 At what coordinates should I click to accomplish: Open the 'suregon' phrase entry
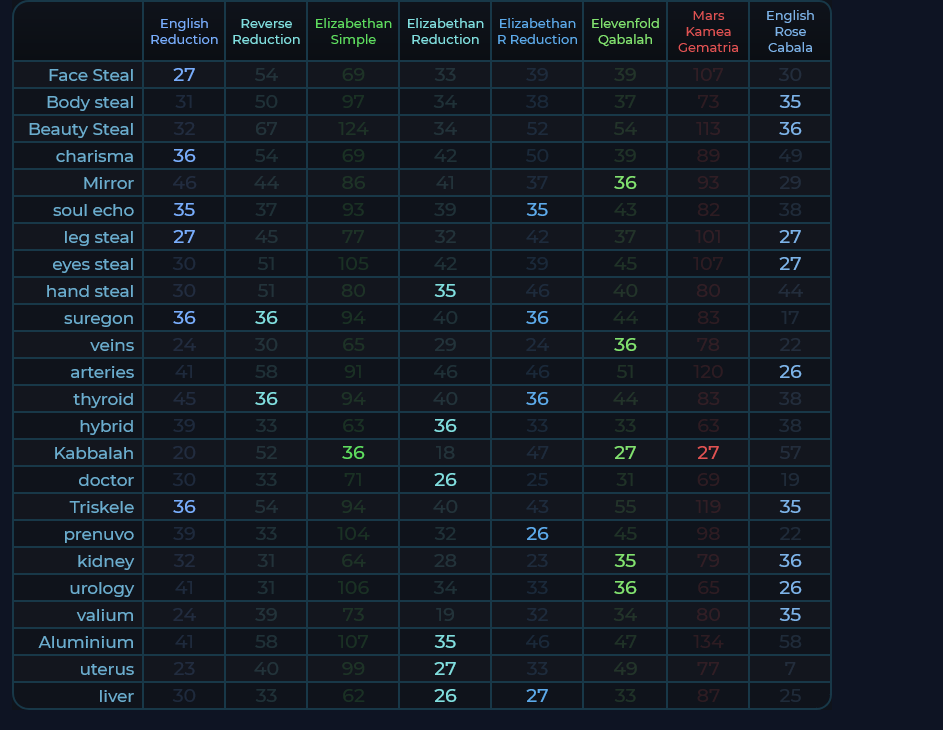[x=98, y=318]
